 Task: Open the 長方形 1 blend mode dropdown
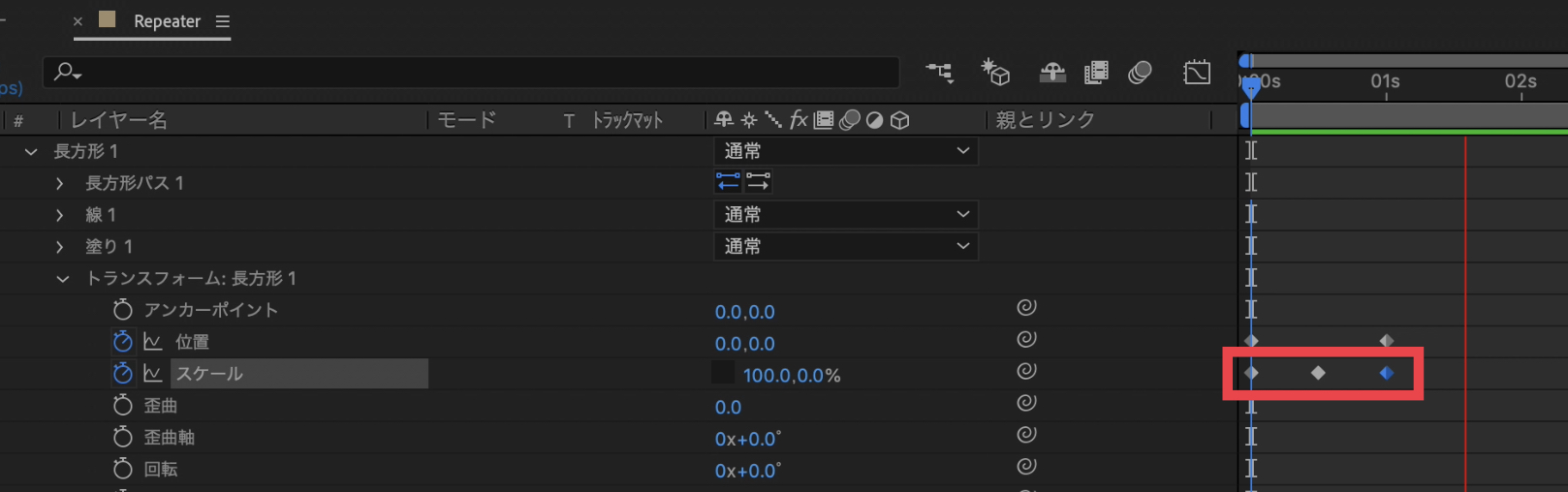[846, 151]
